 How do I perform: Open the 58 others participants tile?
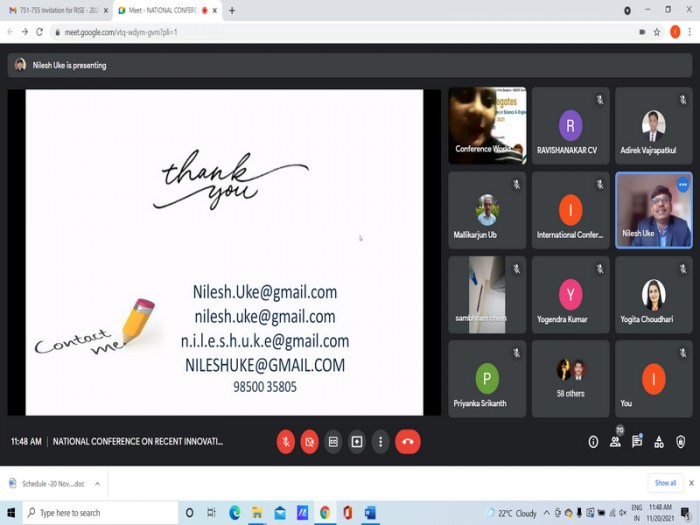pyautogui.click(x=571, y=379)
